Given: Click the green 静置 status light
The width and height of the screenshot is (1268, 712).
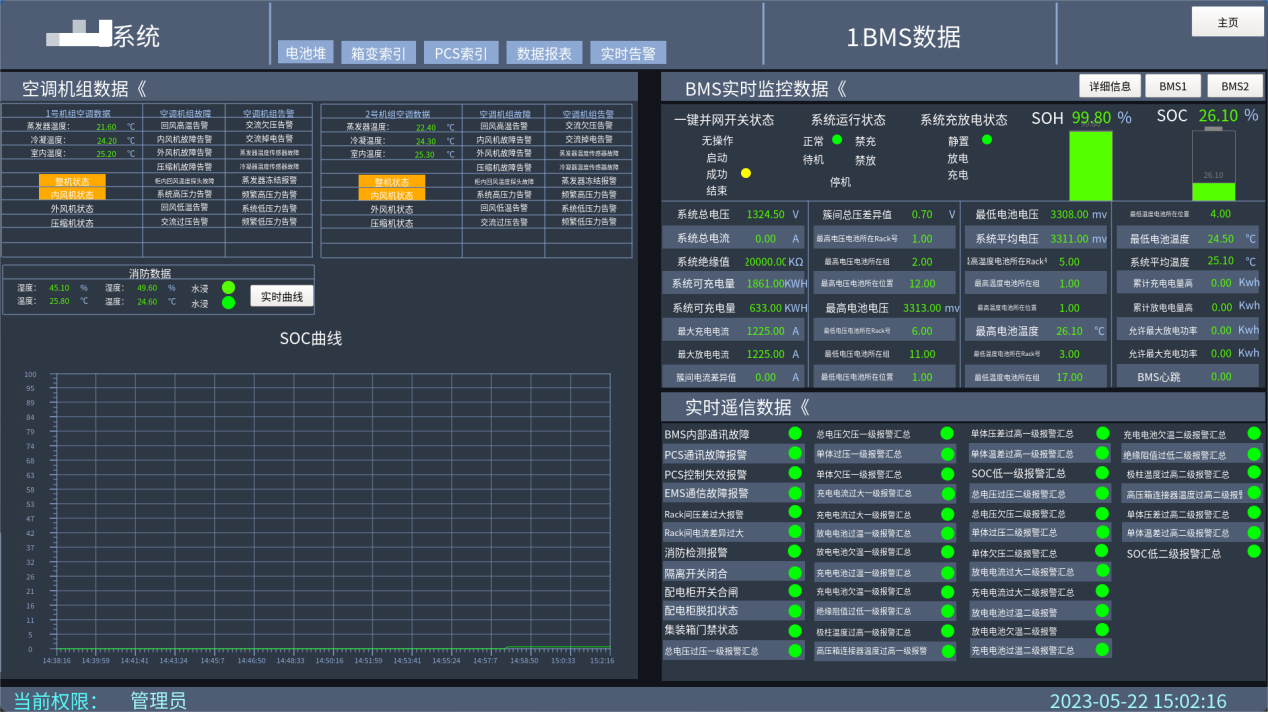Looking at the screenshot, I should coord(987,140).
